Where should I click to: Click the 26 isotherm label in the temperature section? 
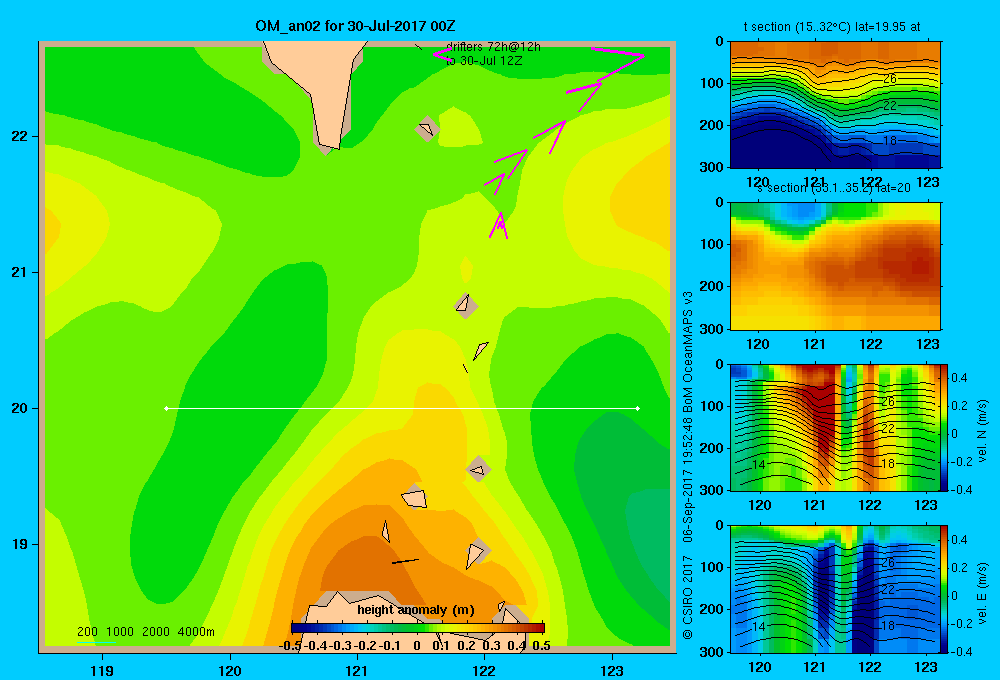point(890,79)
